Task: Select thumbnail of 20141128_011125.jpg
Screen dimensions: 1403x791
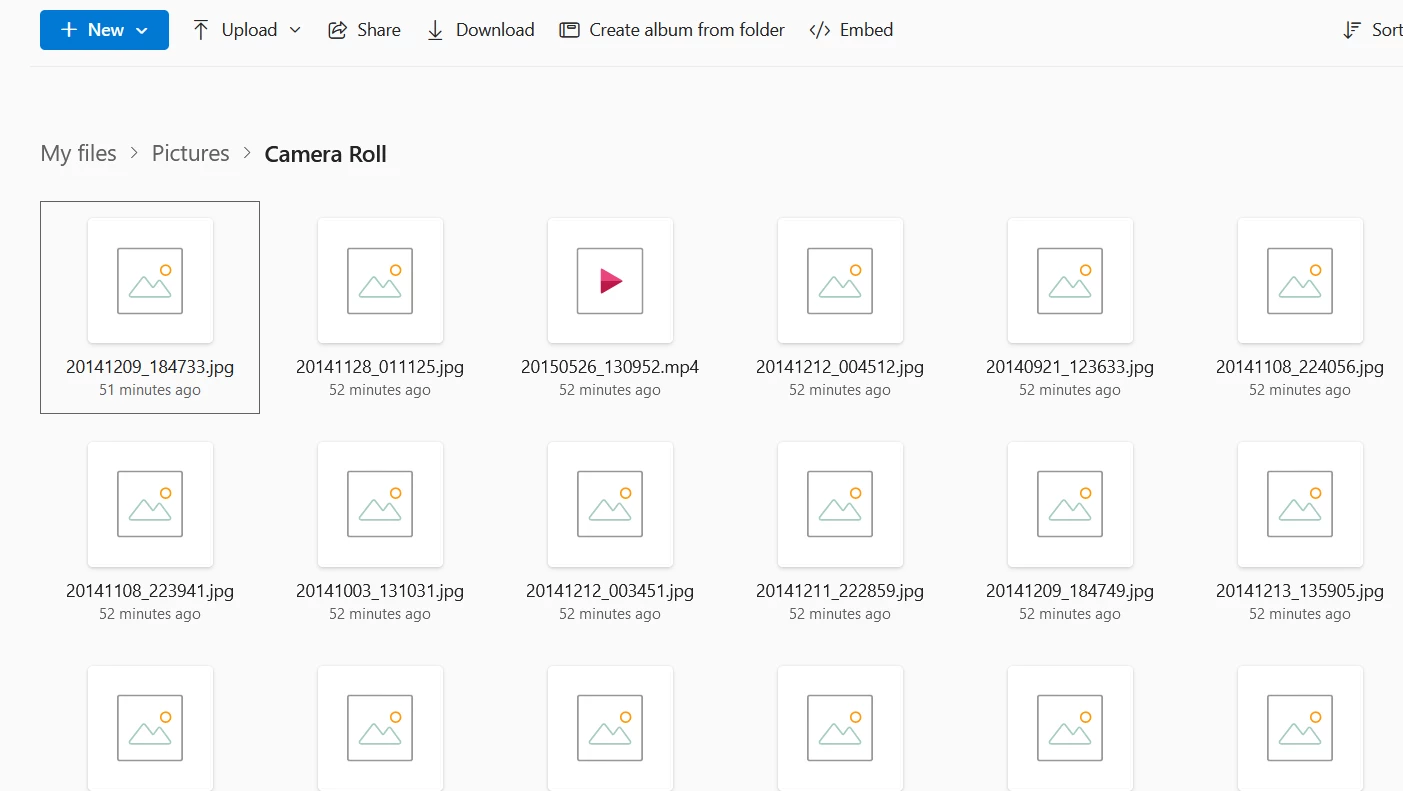Action: point(380,281)
